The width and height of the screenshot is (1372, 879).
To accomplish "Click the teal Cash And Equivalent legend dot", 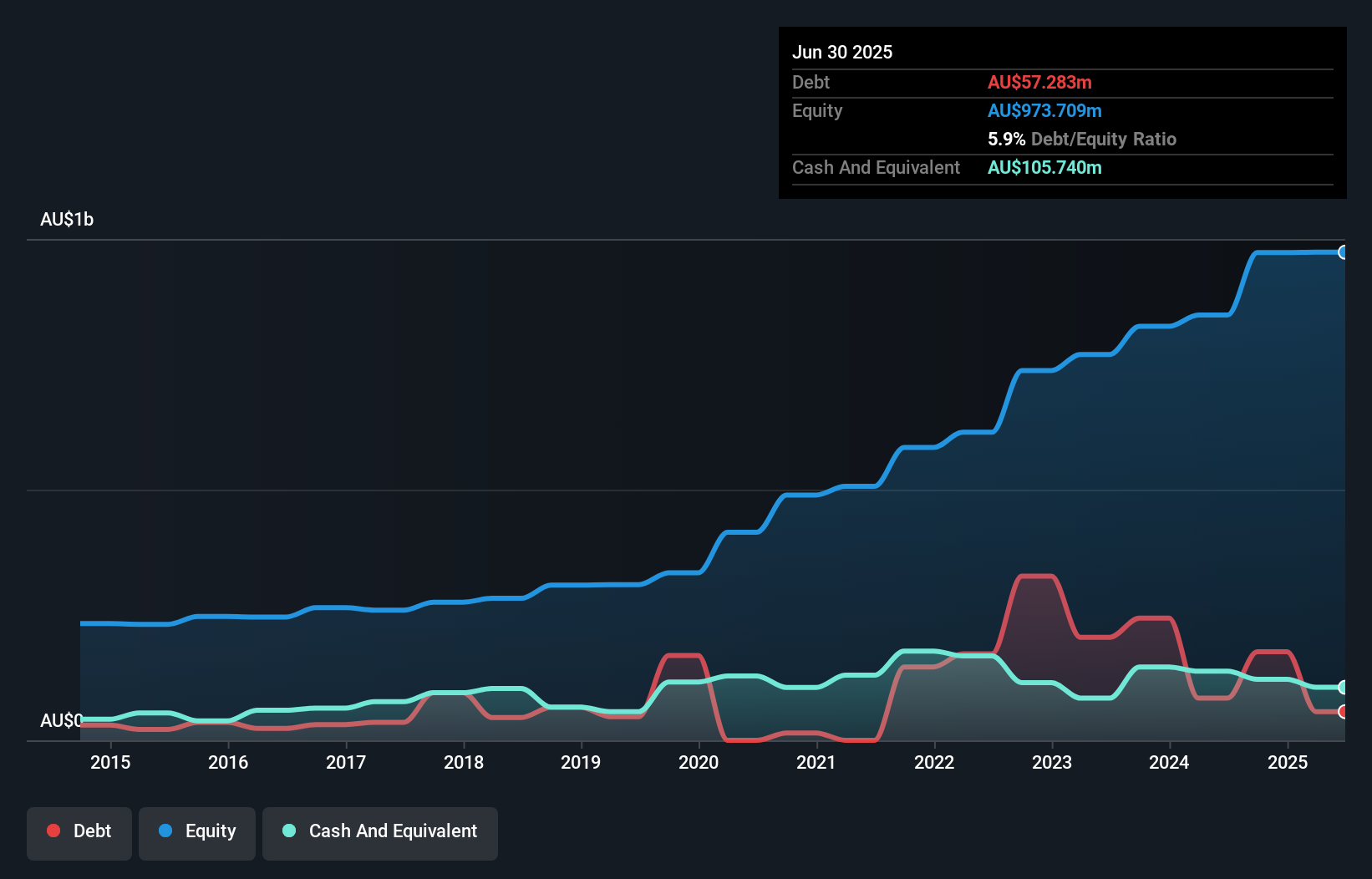I will tap(288, 831).
